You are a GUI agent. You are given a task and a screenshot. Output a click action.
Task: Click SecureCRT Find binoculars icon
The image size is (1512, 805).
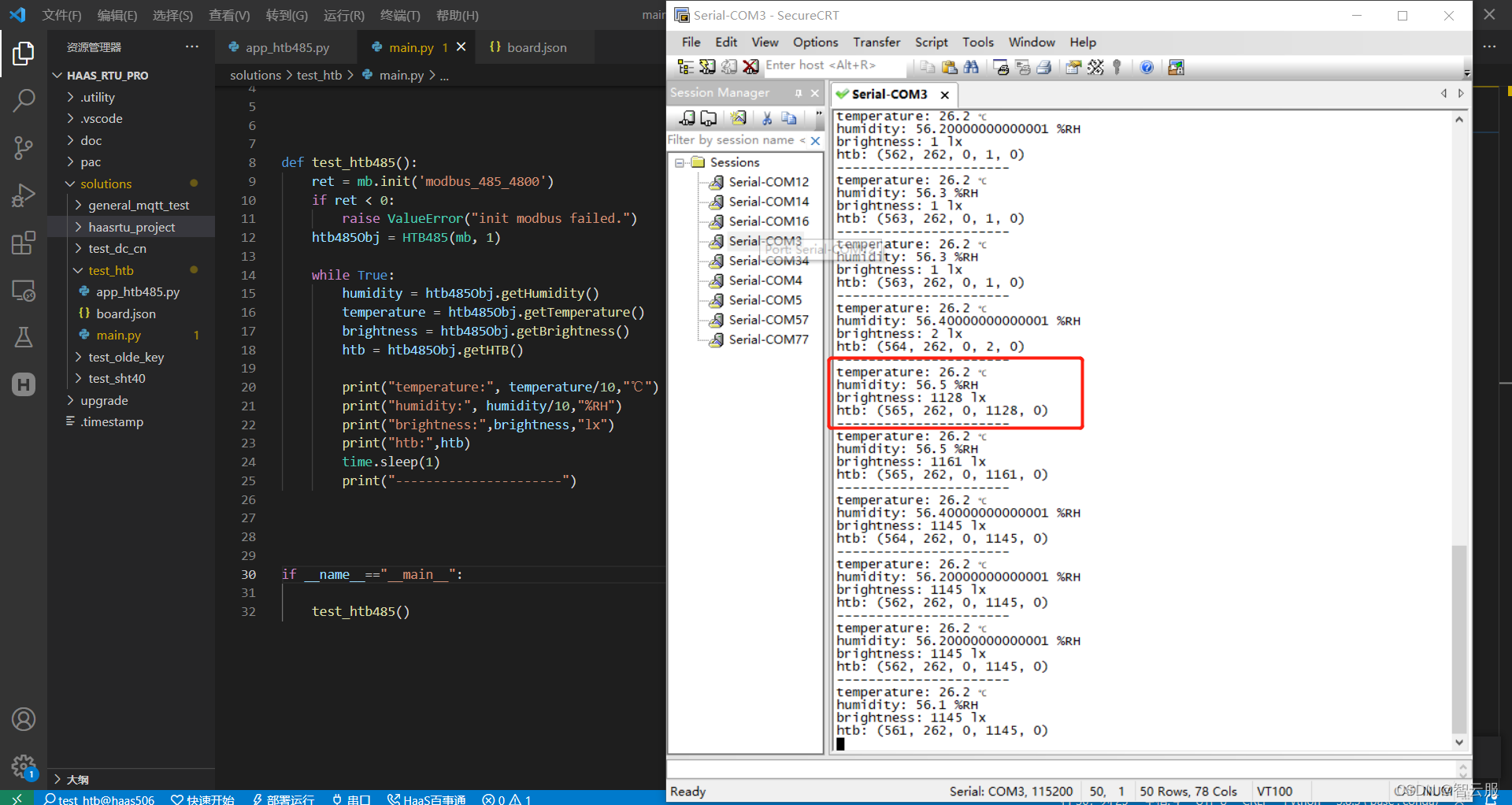971,67
